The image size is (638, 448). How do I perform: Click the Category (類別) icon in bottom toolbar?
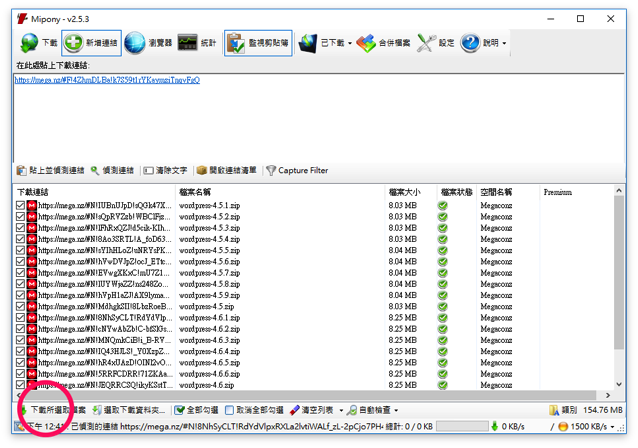554,410
